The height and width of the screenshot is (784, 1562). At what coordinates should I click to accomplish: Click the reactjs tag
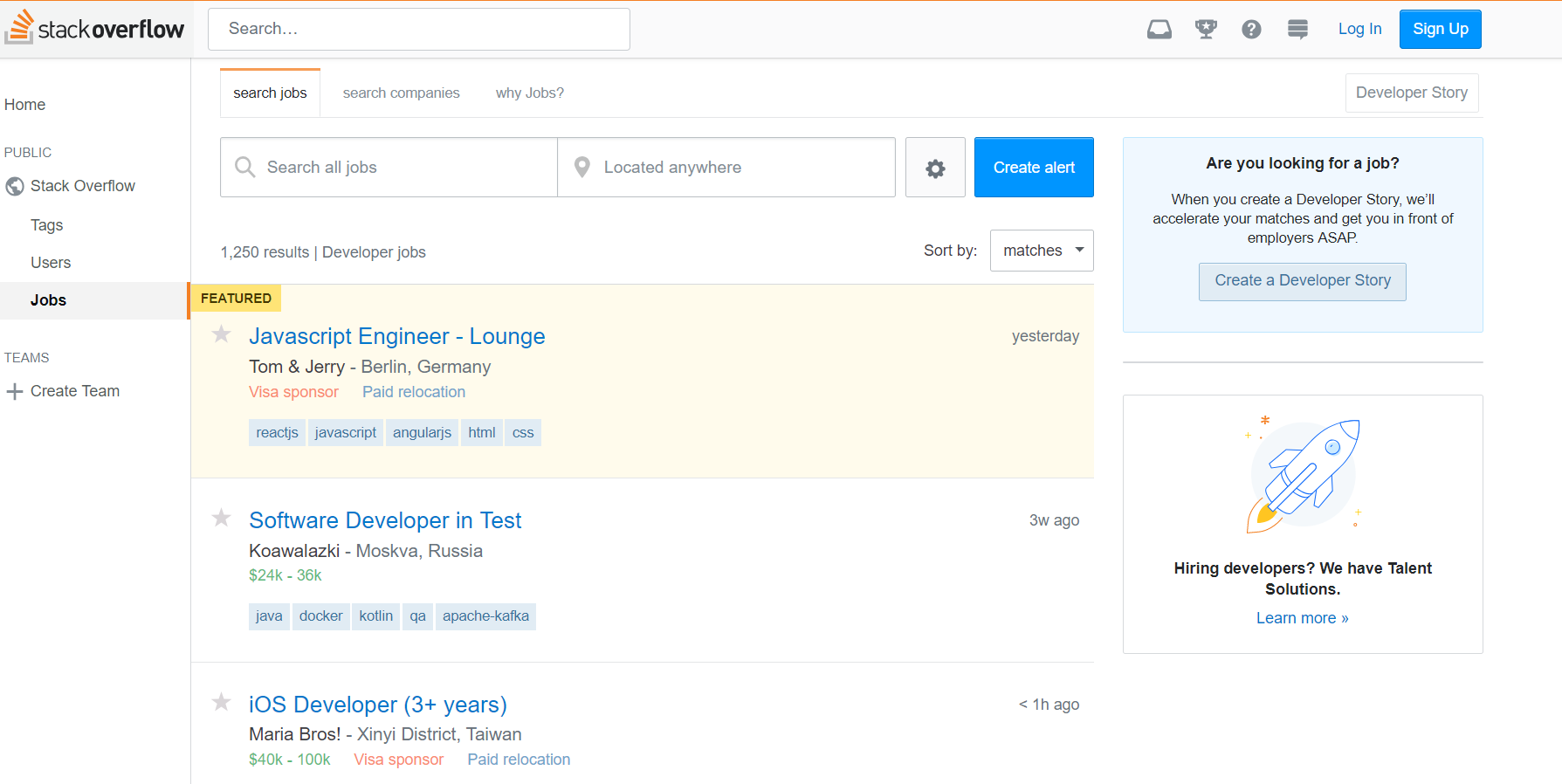(x=277, y=432)
